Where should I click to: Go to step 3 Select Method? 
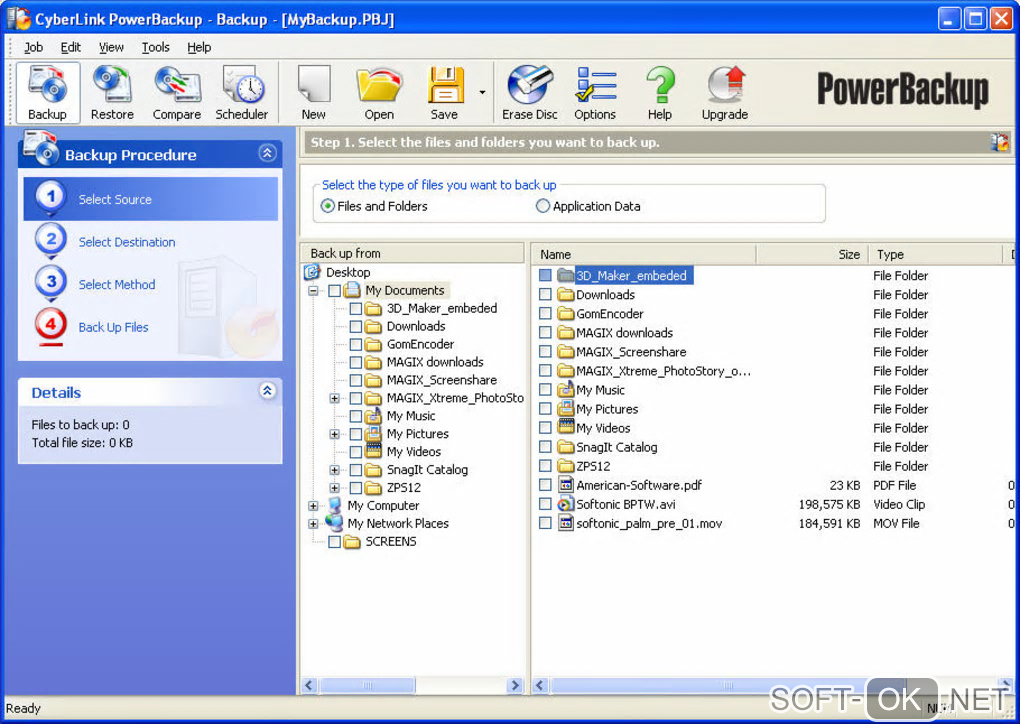point(116,284)
